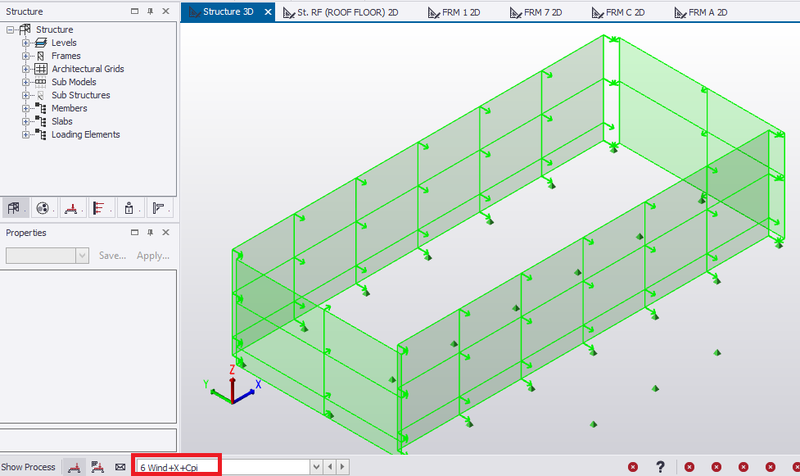Select the Sub Structures tree item
Screen dimensions: 800x476
click(81, 95)
